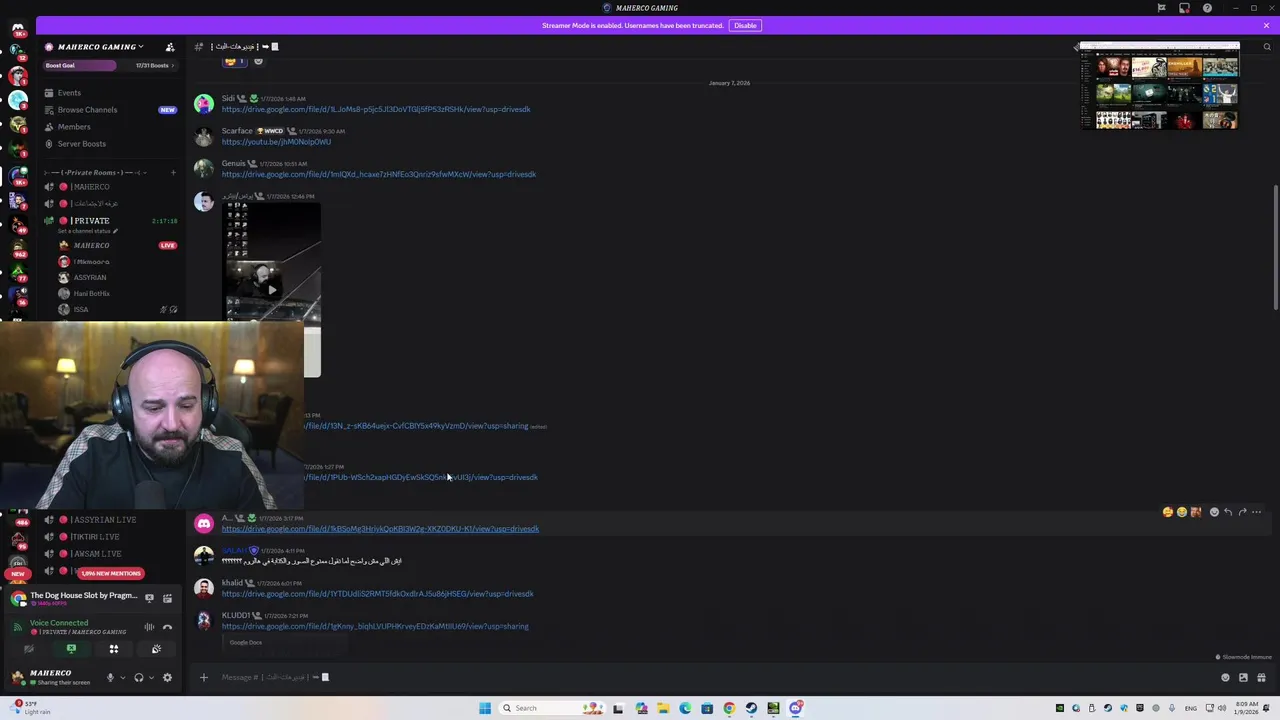Screen dimensions: 1280x720
Task: Click the invite people icon beside server name
Action: point(170,47)
